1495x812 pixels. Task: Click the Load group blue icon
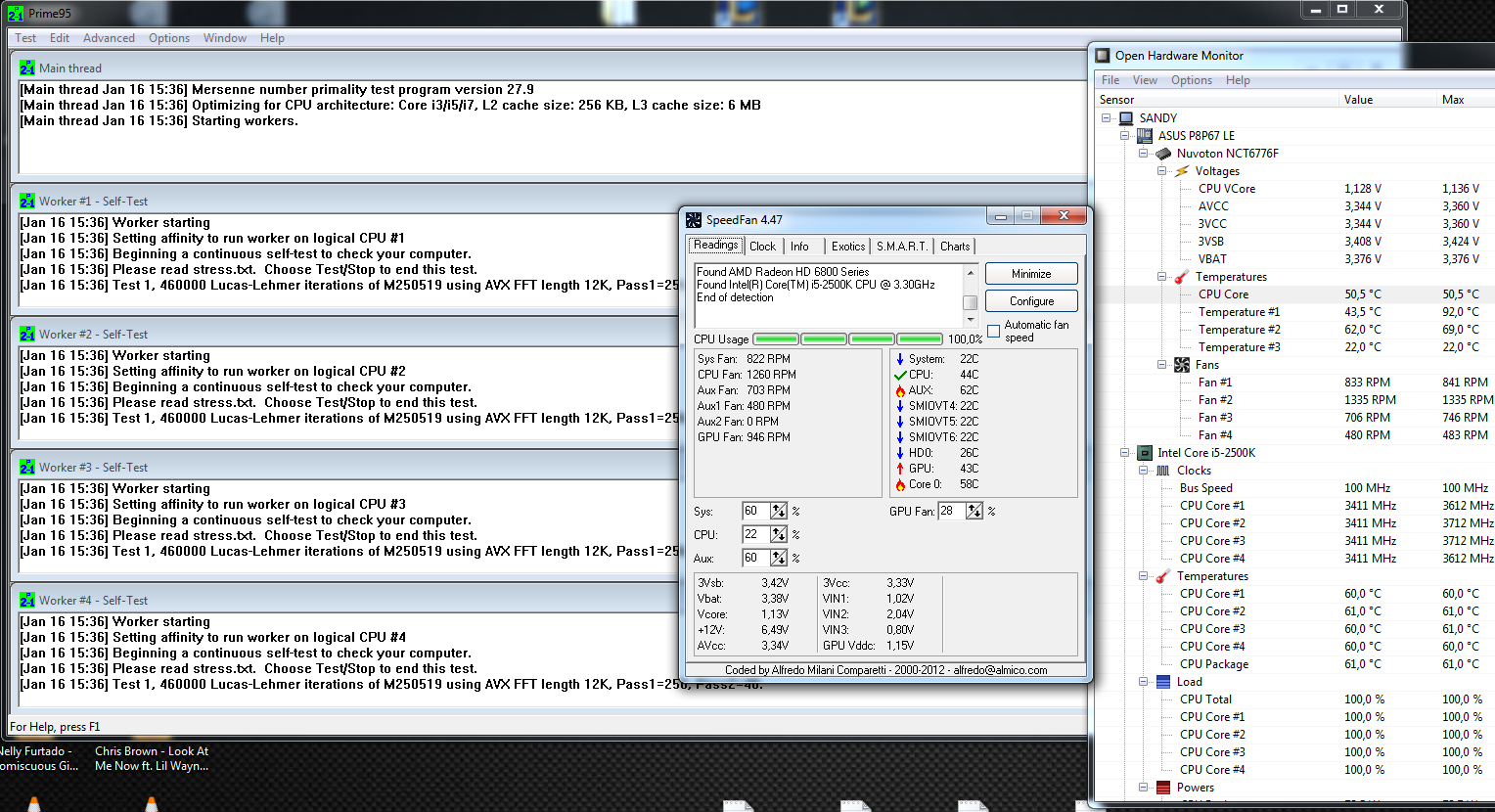(x=1163, y=681)
